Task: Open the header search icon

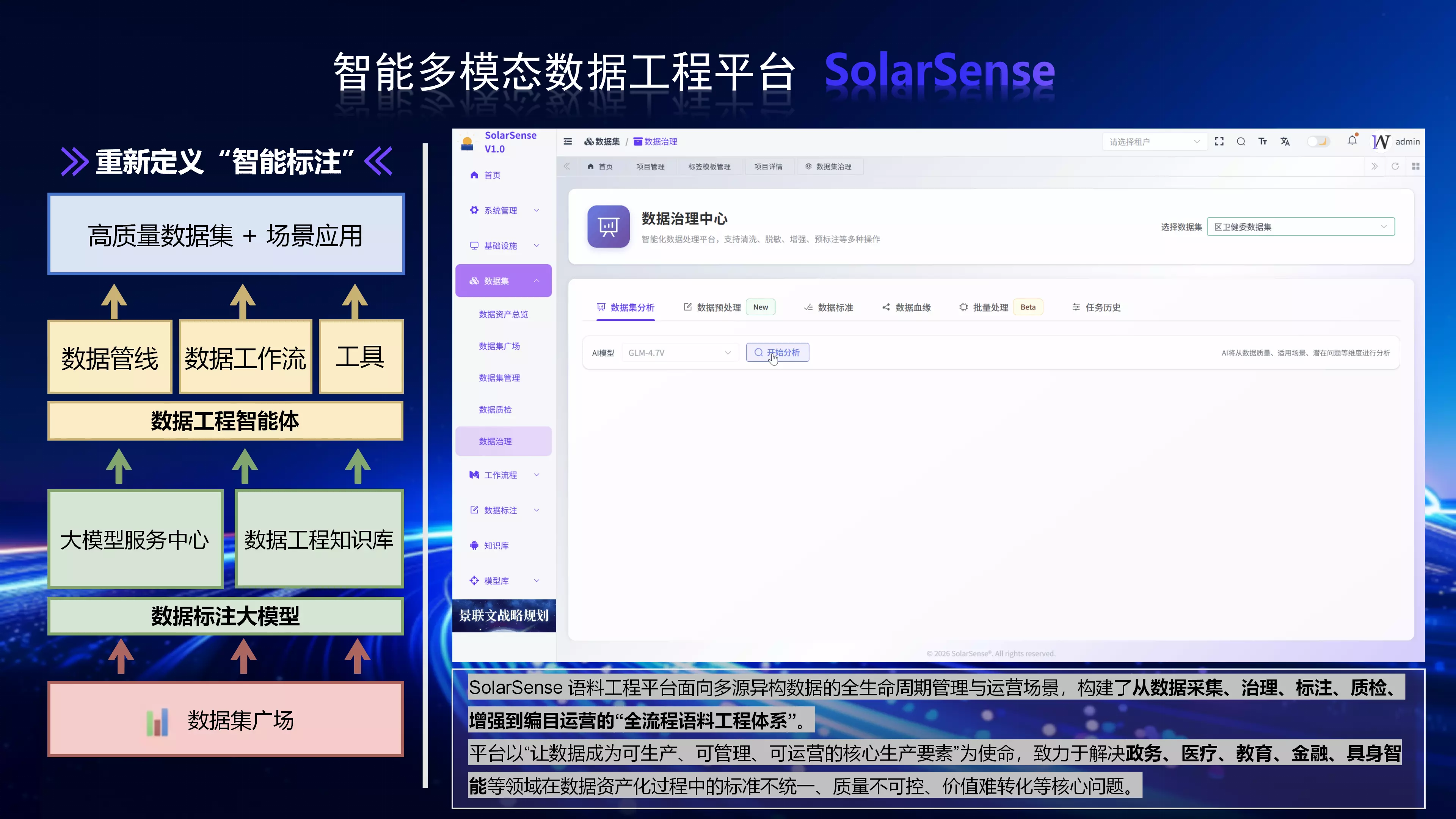Action: [x=1241, y=141]
